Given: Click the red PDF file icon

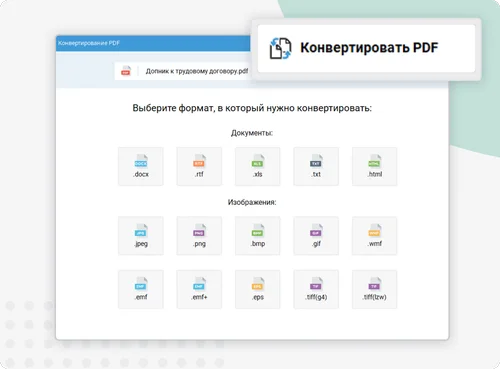Looking at the screenshot, I should [x=126, y=71].
